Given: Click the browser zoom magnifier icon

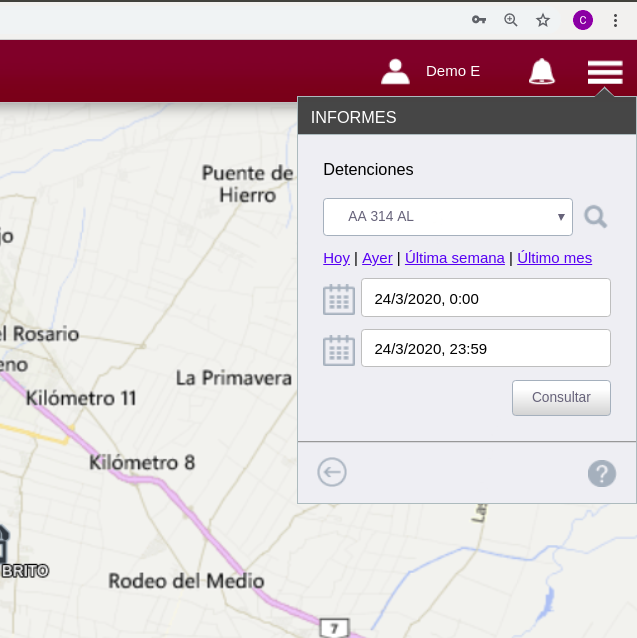Looking at the screenshot, I should [511, 20].
